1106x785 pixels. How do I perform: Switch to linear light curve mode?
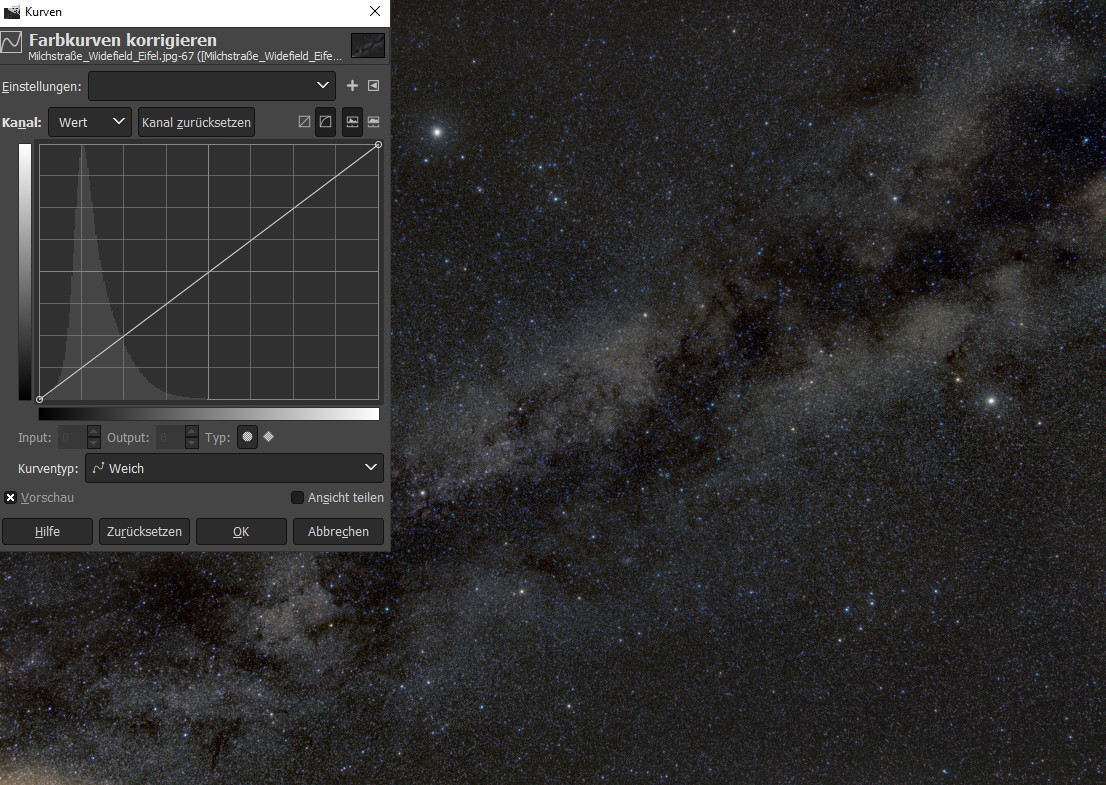pyautogui.click(x=304, y=122)
